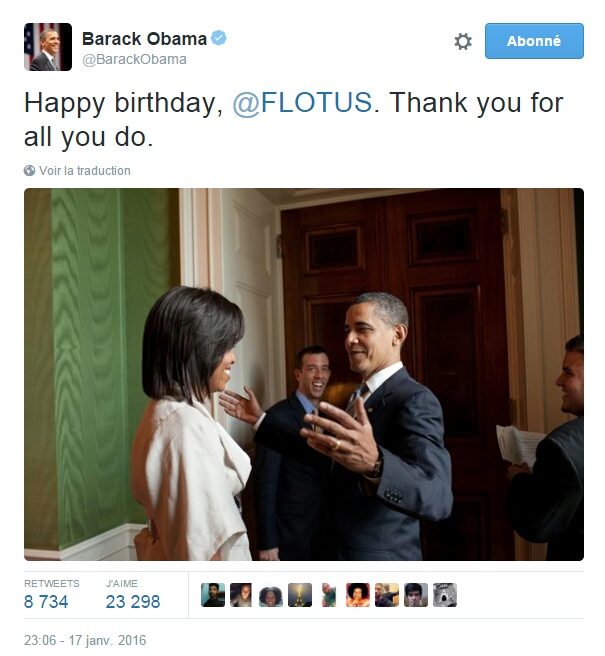Screen dimensions: 605x656
Task: Open the @BarackObama handle
Action: click(x=134, y=59)
